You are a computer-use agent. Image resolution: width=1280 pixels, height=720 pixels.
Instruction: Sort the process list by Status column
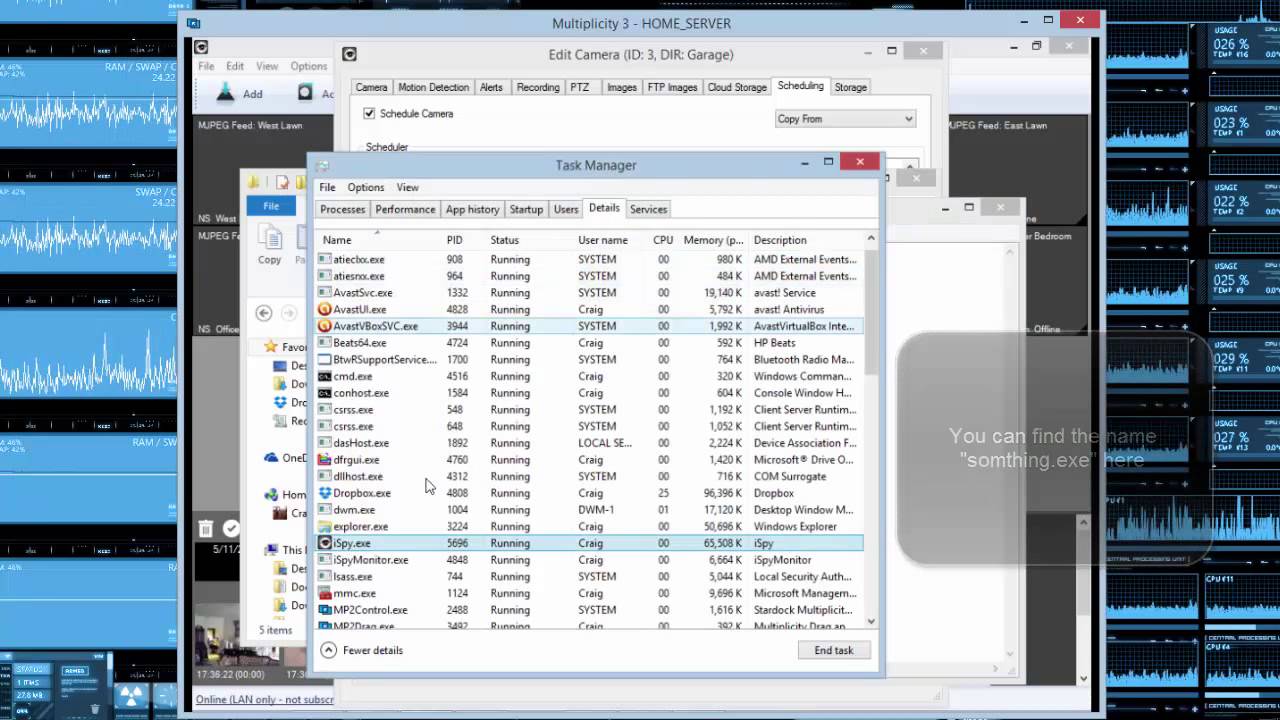point(505,240)
